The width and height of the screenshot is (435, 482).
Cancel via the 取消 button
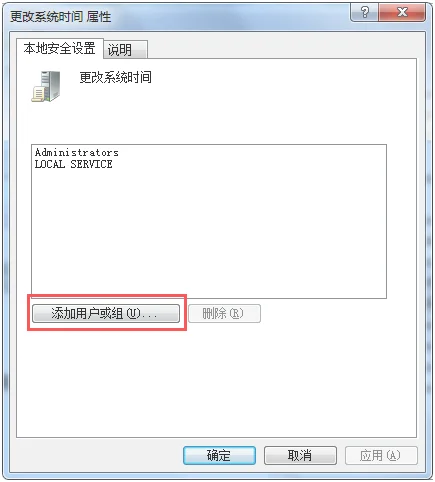pyautogui.click(x=300, y=455)
